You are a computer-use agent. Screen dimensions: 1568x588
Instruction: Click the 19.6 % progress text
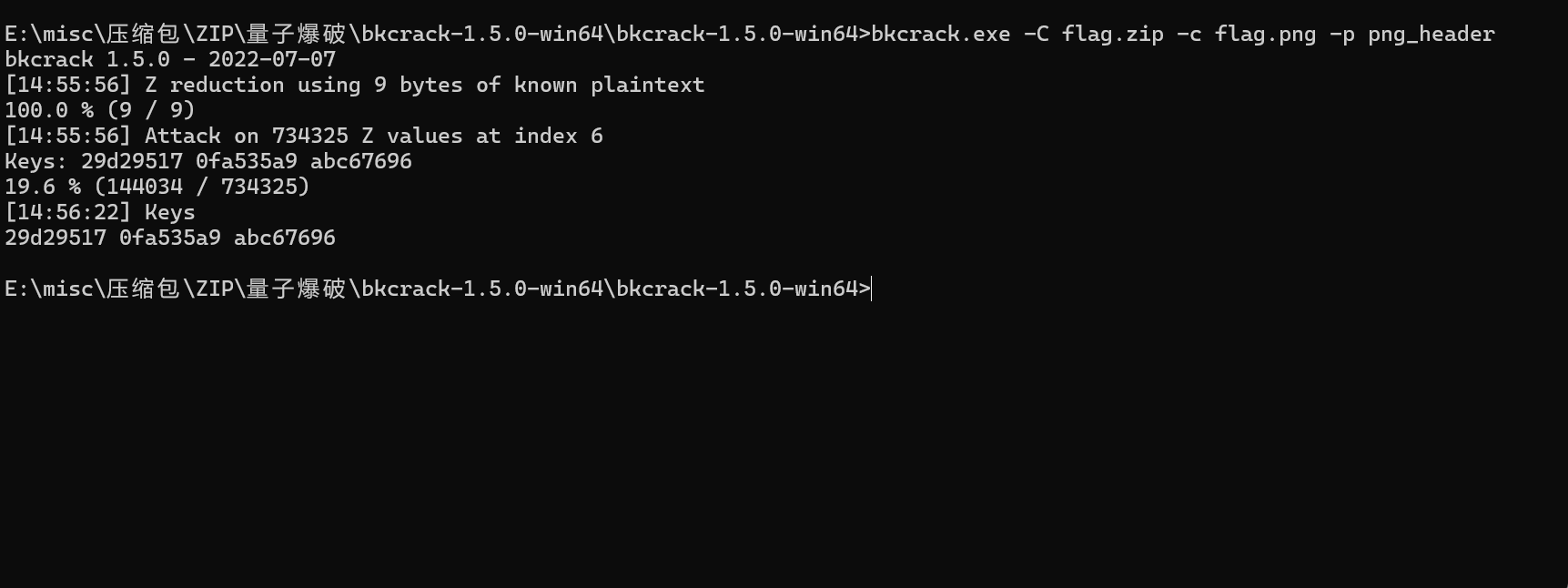point(43,187)
